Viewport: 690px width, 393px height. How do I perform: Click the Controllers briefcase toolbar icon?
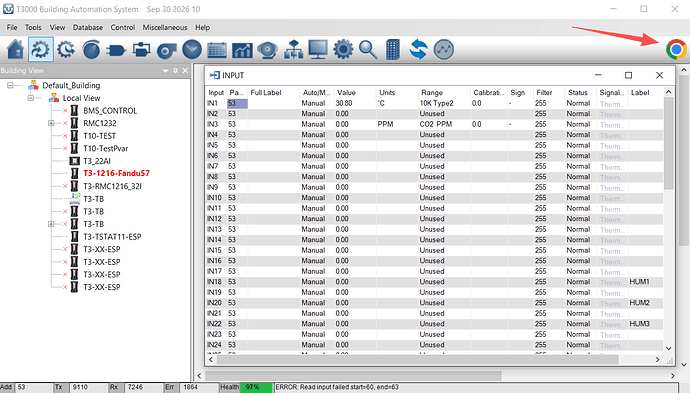click(141, 49)
